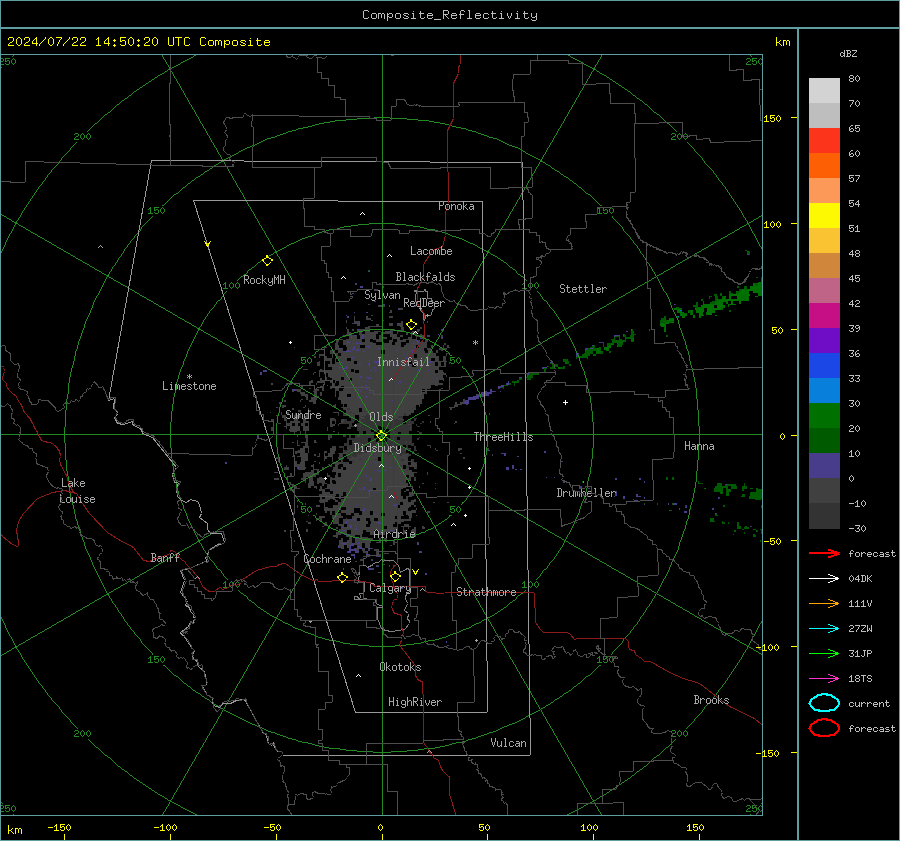Click the yellow diamond marker near Cochrane
The image size is (900, 841).
pyautogui.click(x=342, y=577)
